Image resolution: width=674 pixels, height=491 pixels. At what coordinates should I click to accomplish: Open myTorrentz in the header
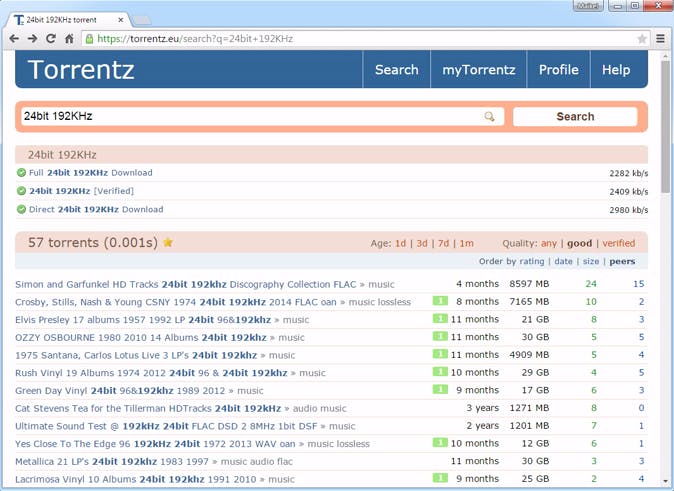478,70
